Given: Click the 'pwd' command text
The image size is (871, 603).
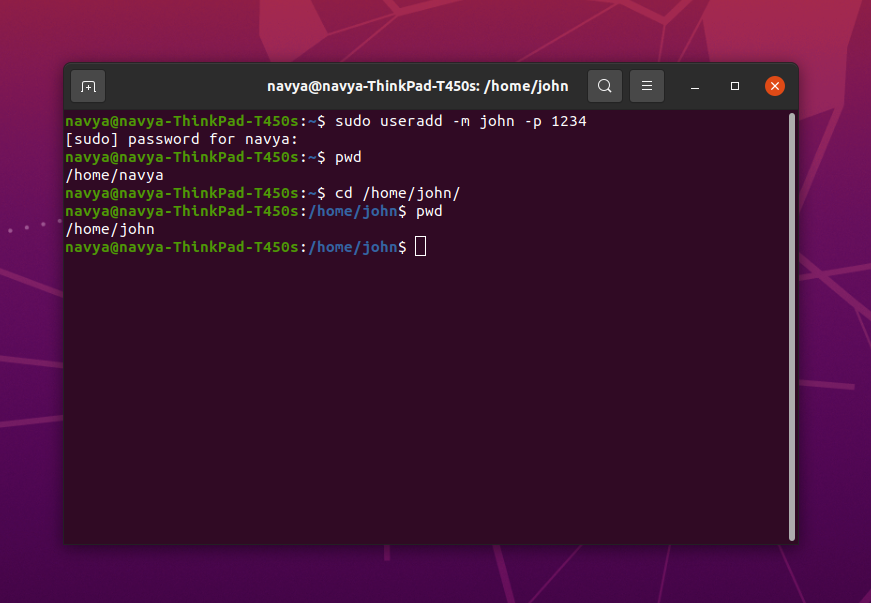Looking at the screenshot, I should point(349,157).
